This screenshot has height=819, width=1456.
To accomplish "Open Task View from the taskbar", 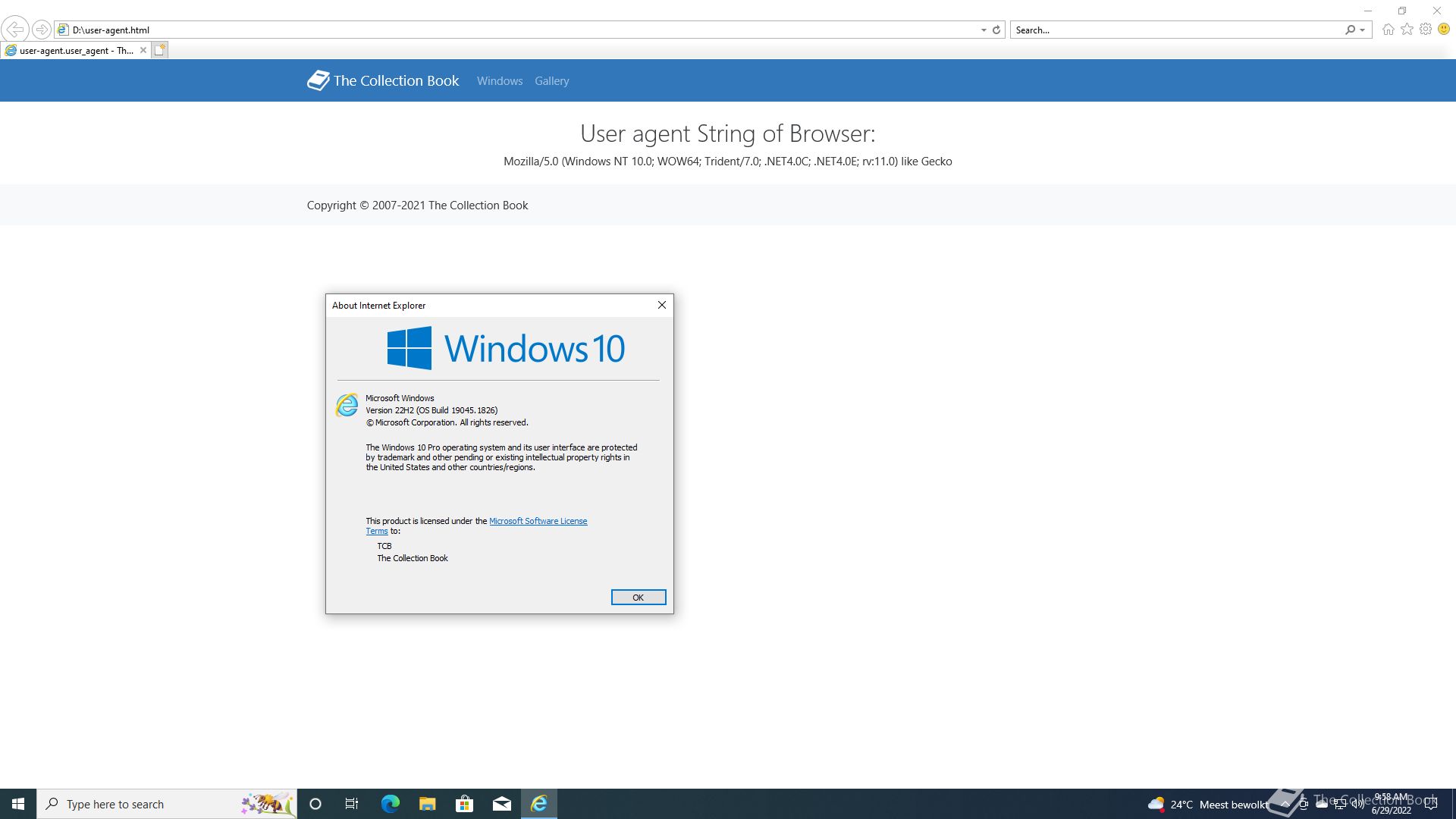I will point(352,804).
